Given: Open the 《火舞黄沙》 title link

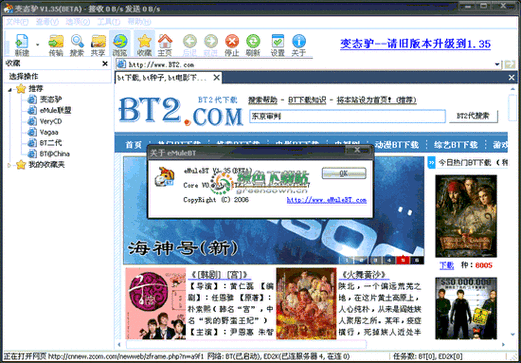Looking at the screenshot, I should 364,275.
